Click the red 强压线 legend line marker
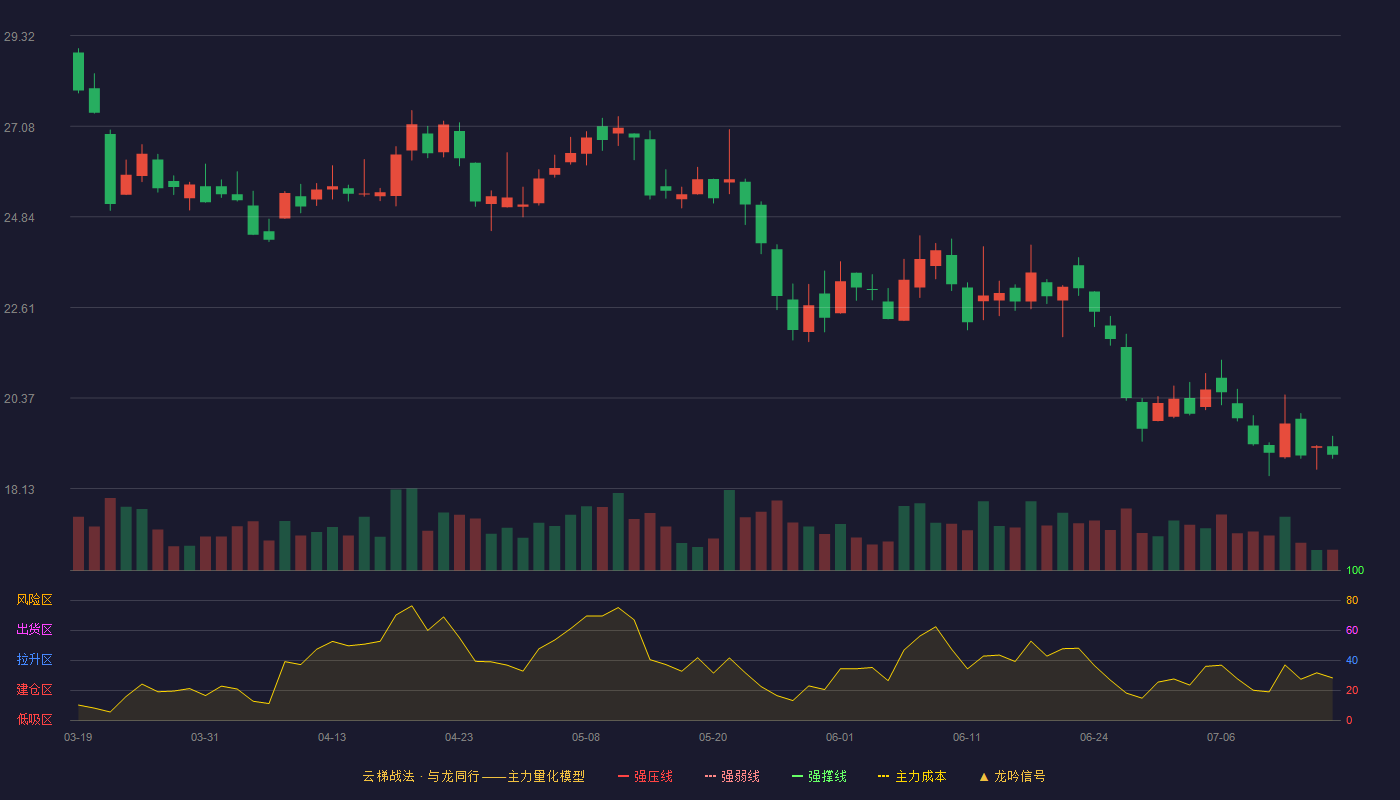 (x=623, y=776)
